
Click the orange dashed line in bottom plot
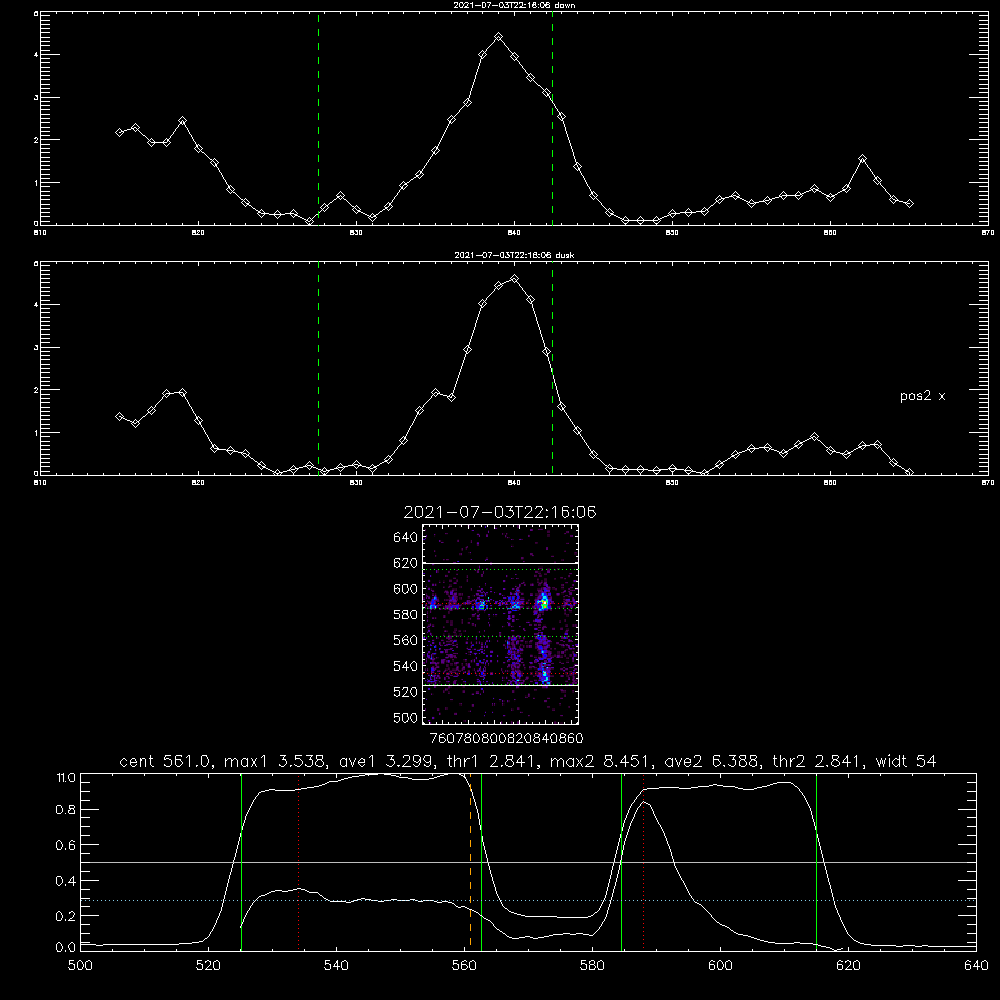tap(471, 861)
